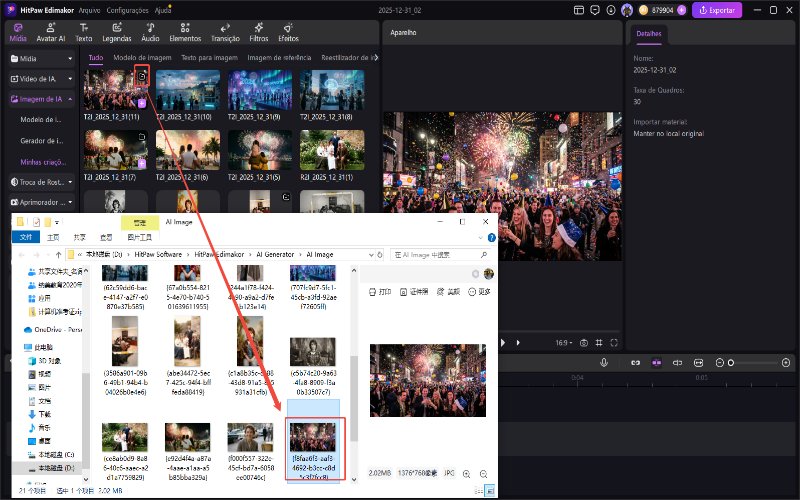Switch to the Imagem de referência tab
Viewport: 800px width, 500px height.
pyautogui.click(x=279, y=58)
